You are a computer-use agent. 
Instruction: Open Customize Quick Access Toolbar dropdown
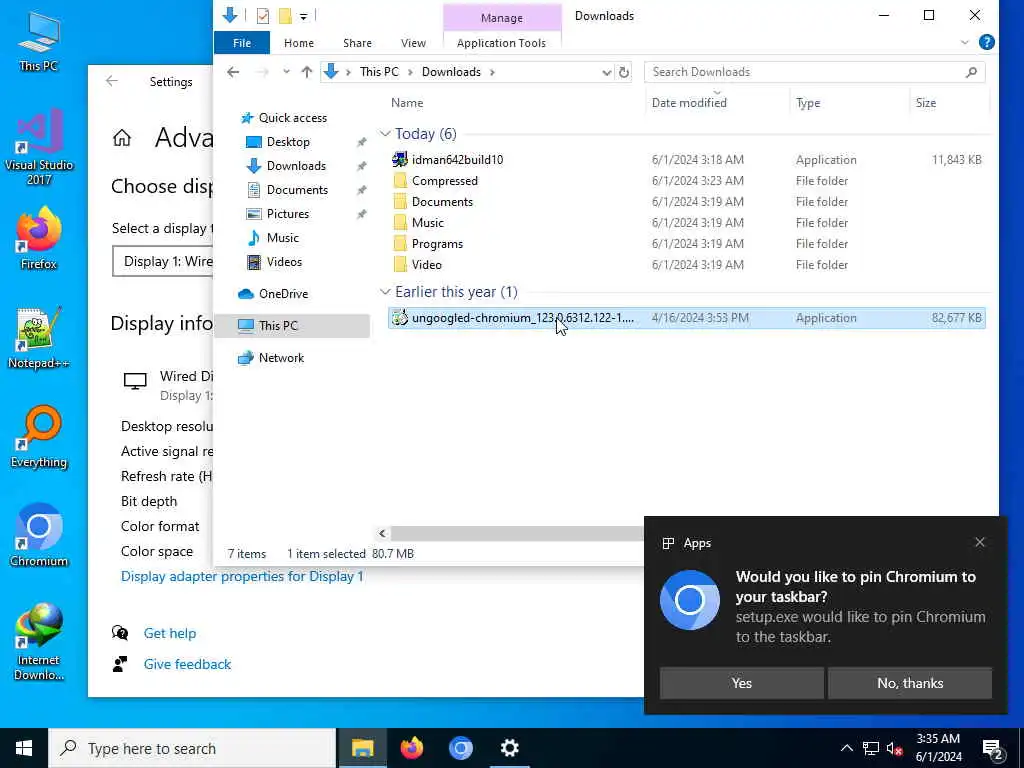(x=304, y=16)
